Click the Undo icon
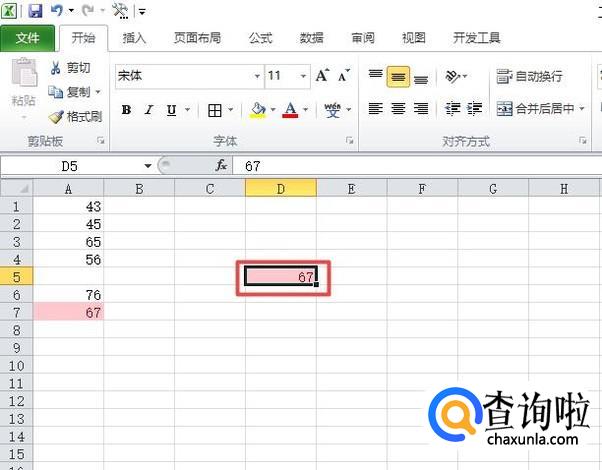Image resolution: width=602 pixels, height=470 pixels. tap(57, 10)
